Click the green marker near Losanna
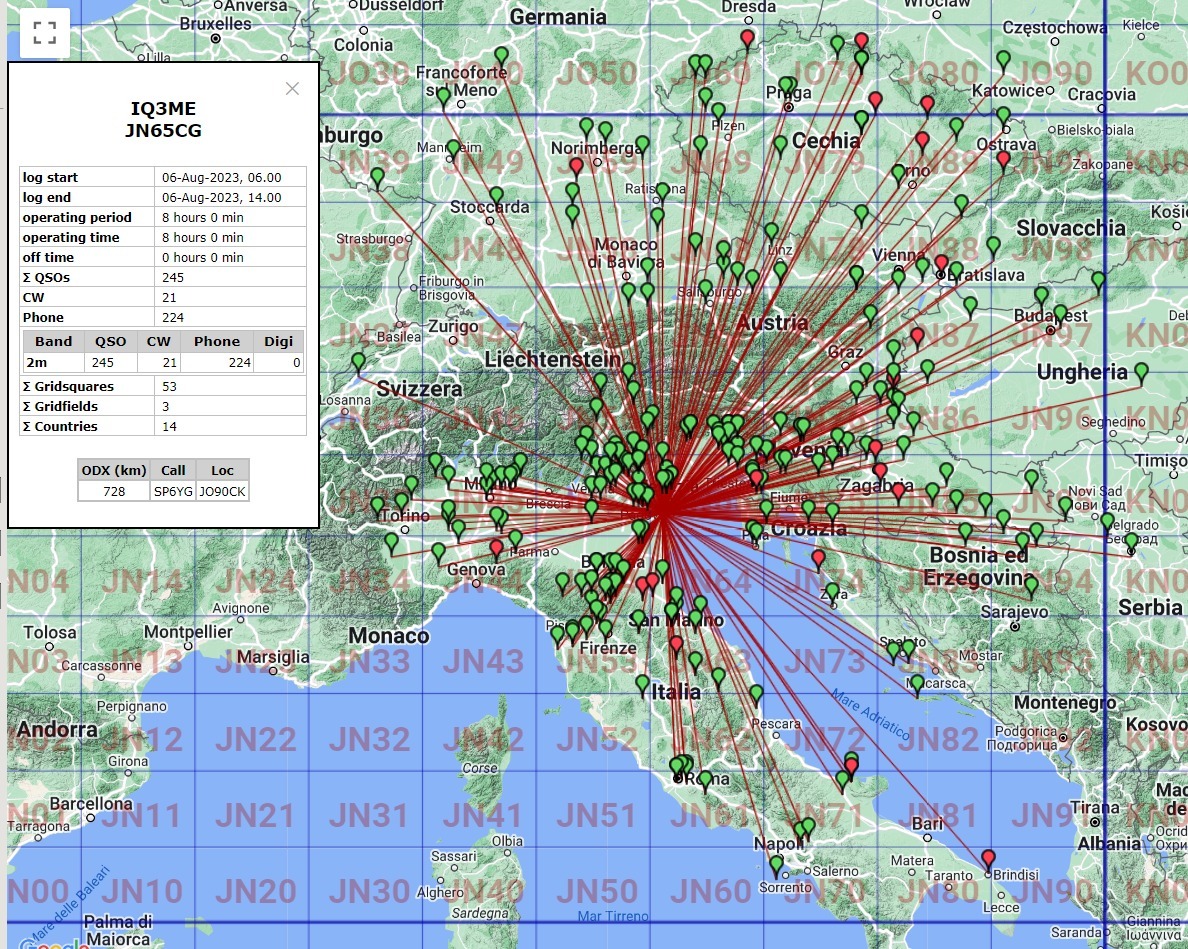The image size is (1188, 949). [358, 364]
